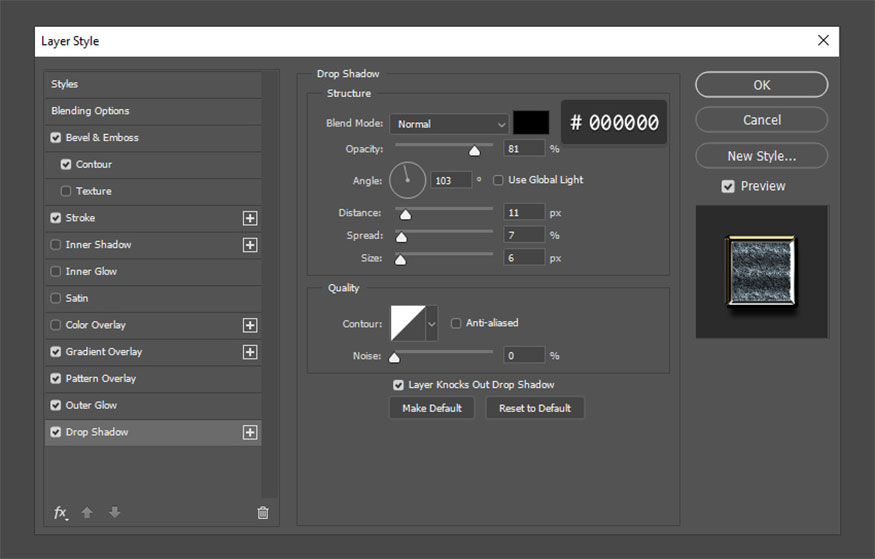Viewport: 875px width, 559px height.
Task: Click the New Style... button
Action: click(762, 156)
